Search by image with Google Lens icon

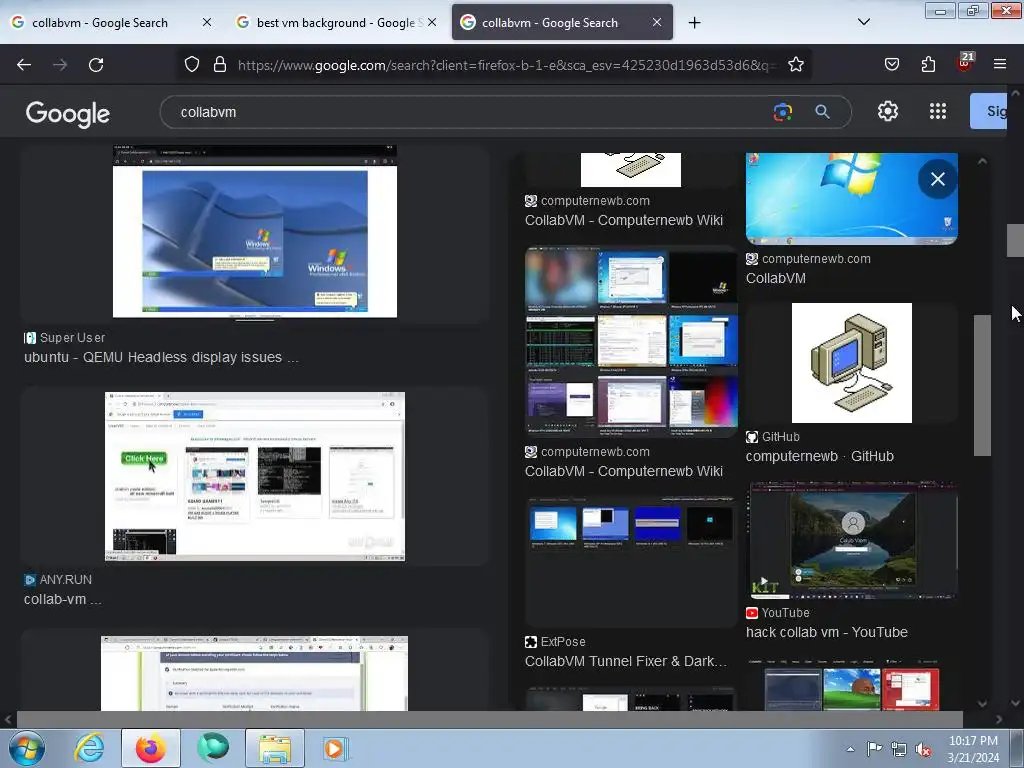coord(782,112)
